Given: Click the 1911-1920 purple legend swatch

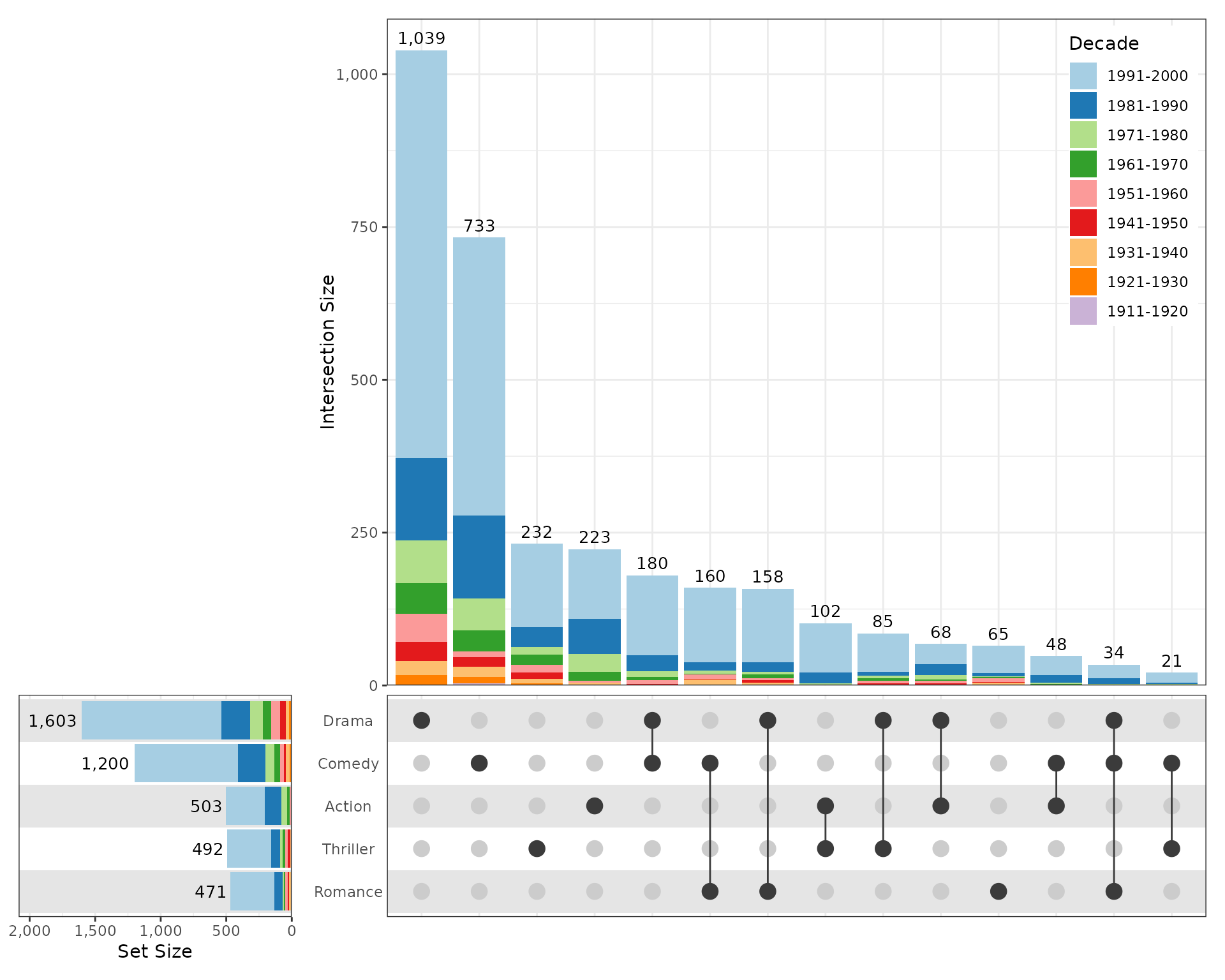Looking at the screenshot, I should (x=1083, y=311).
